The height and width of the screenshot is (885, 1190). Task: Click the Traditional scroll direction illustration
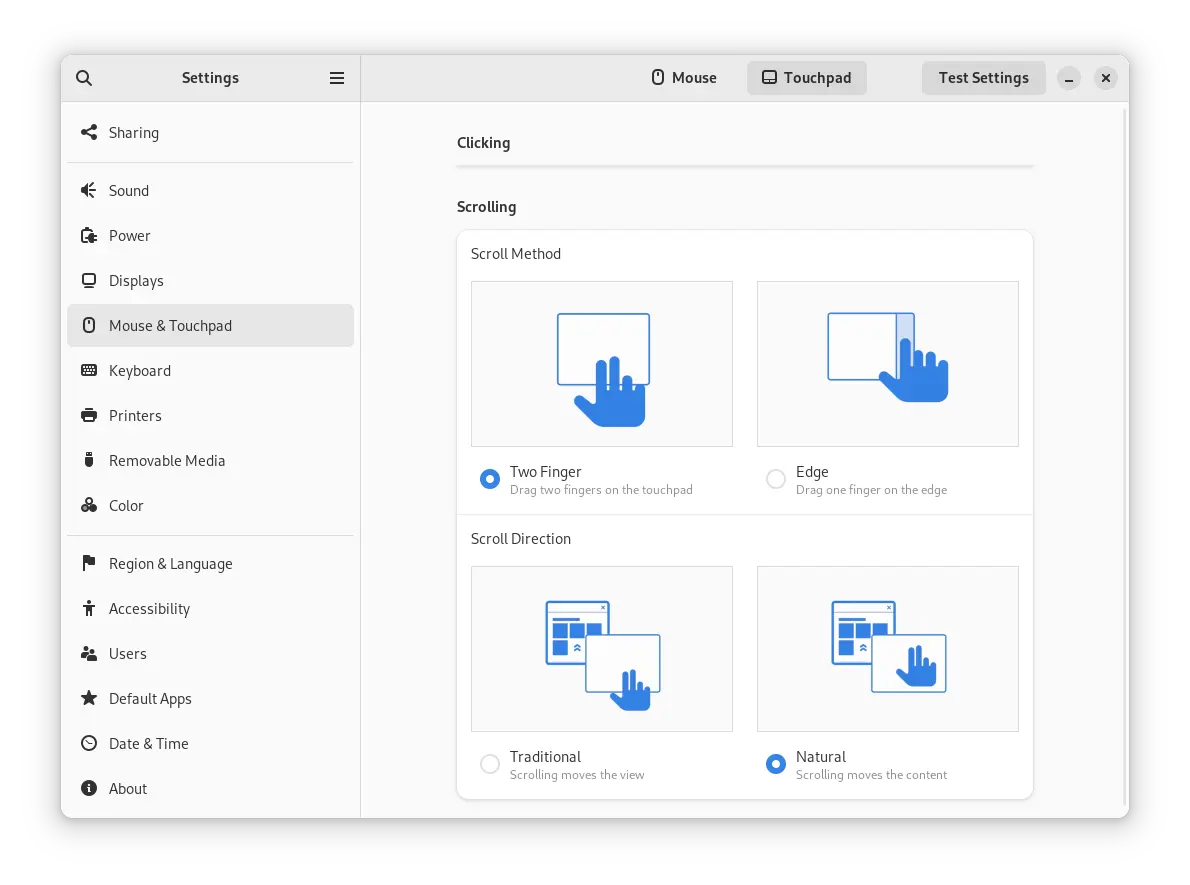(601, 648)
